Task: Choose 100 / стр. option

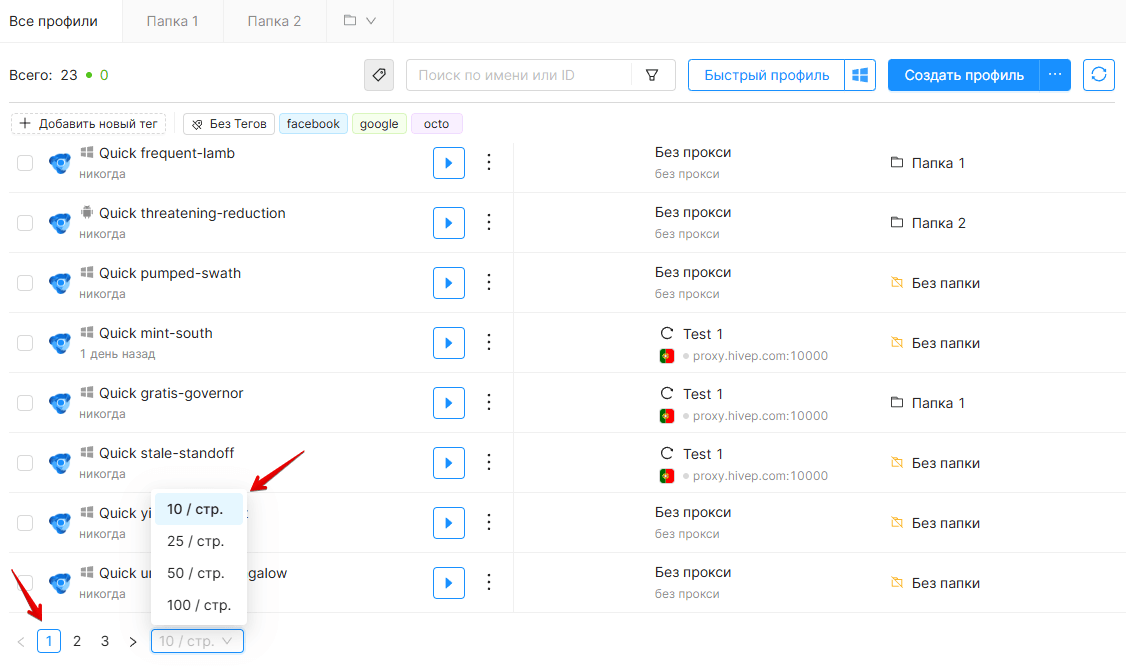Action: click(x=199, y=605)
